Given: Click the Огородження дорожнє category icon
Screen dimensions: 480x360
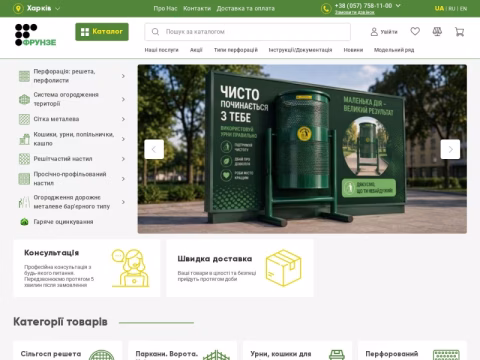Looking at the screenshot, I should pos(24,202).
